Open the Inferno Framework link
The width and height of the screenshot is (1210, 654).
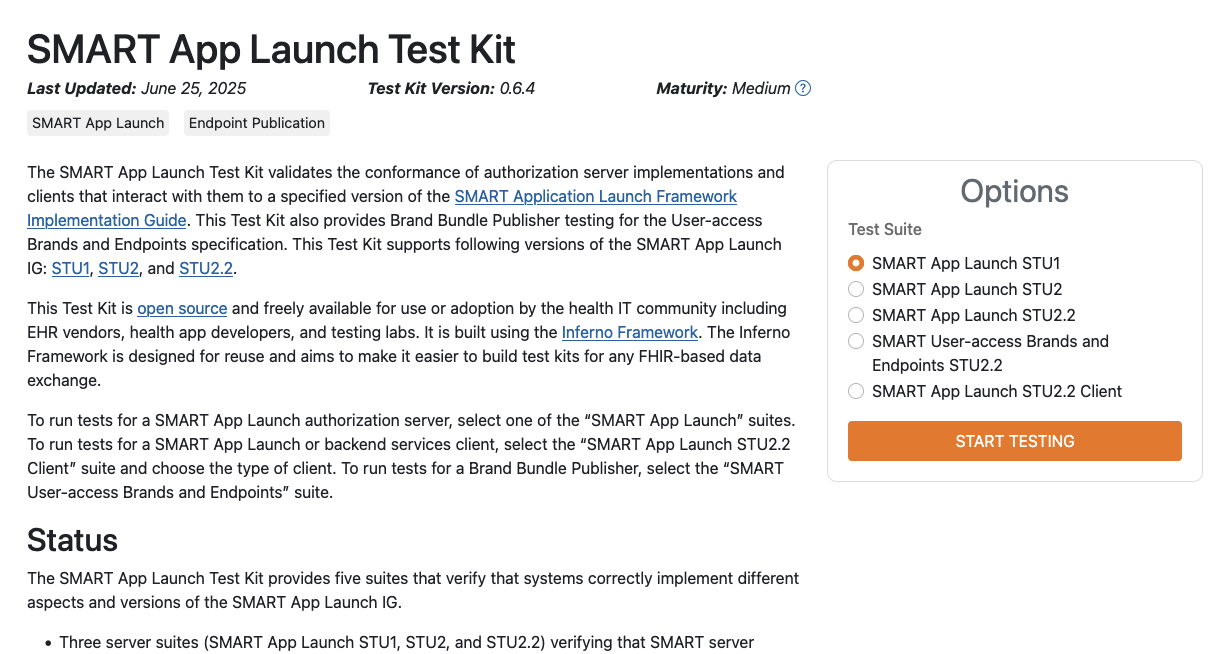[630, 332]
